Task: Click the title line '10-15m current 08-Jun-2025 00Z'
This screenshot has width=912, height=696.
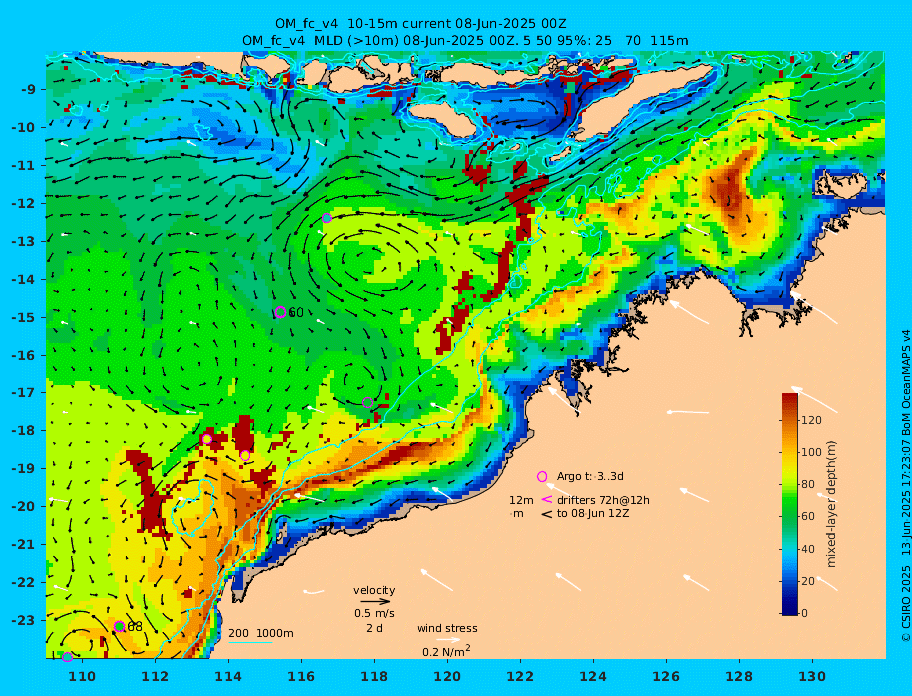Action: pyautogui.click(x=421, y=24)
